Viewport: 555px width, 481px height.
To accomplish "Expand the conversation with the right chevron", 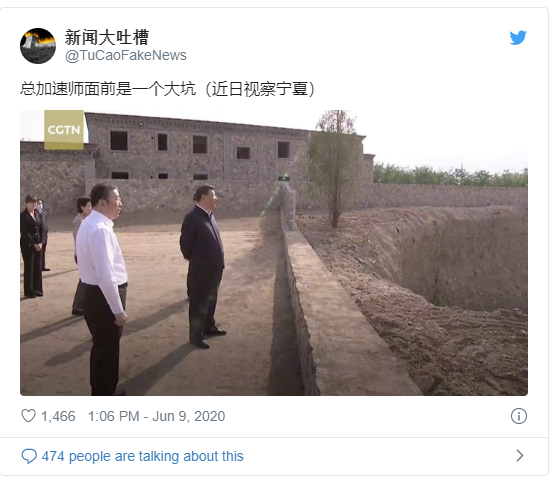I will (x=520, y=456).
